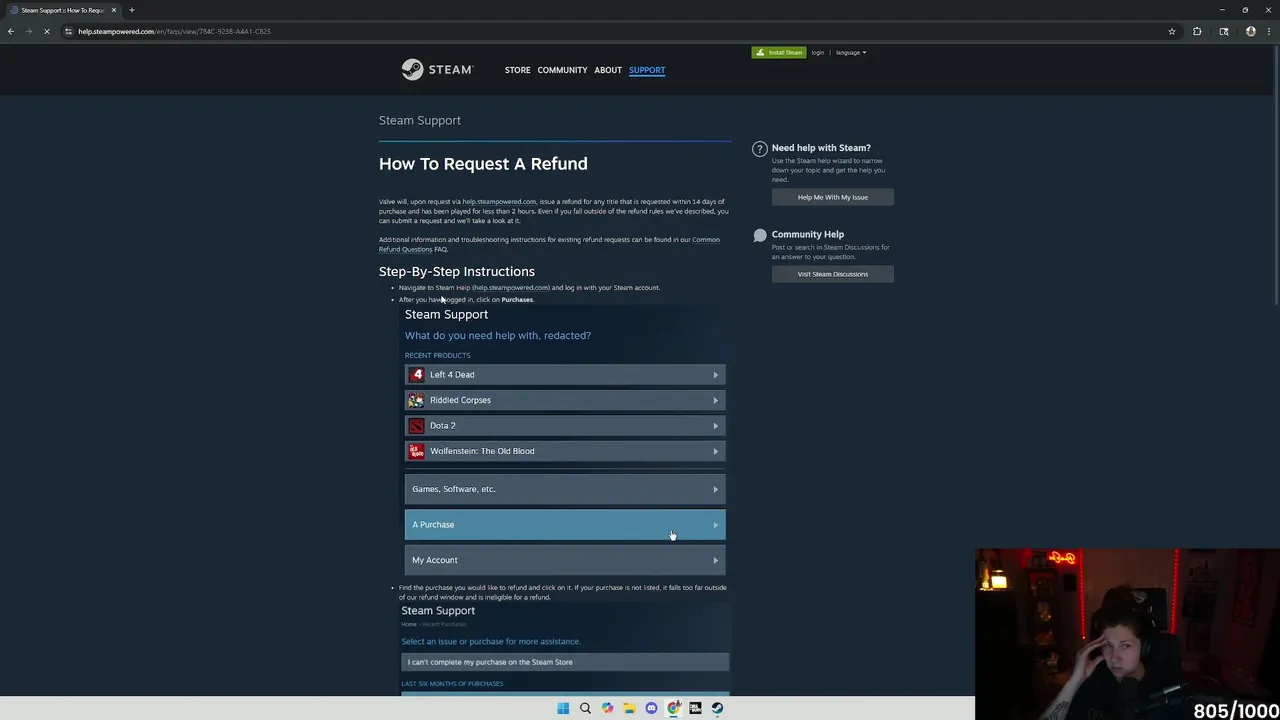
Task: Click Help Me With My Issue button
Action: (x=832, y=197)
